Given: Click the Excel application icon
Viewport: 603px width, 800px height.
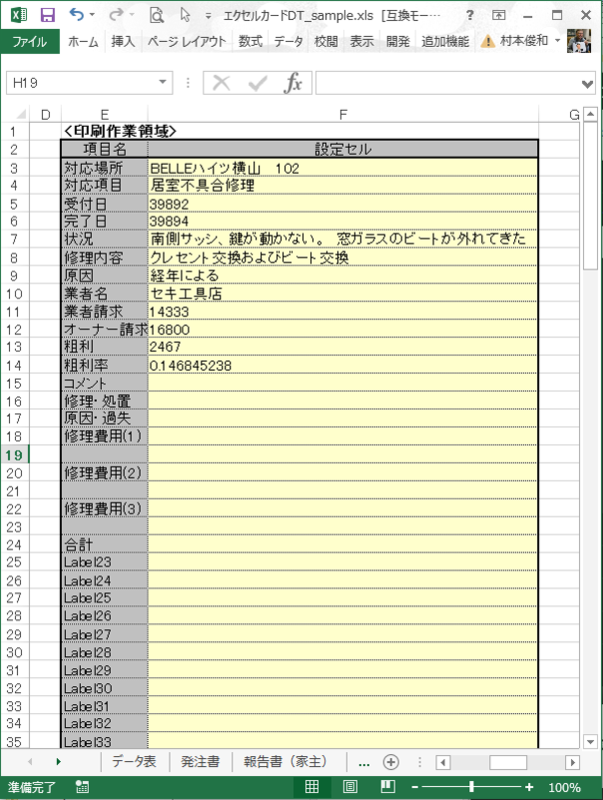Looking at the screenshot, I should tap(19, 15).
